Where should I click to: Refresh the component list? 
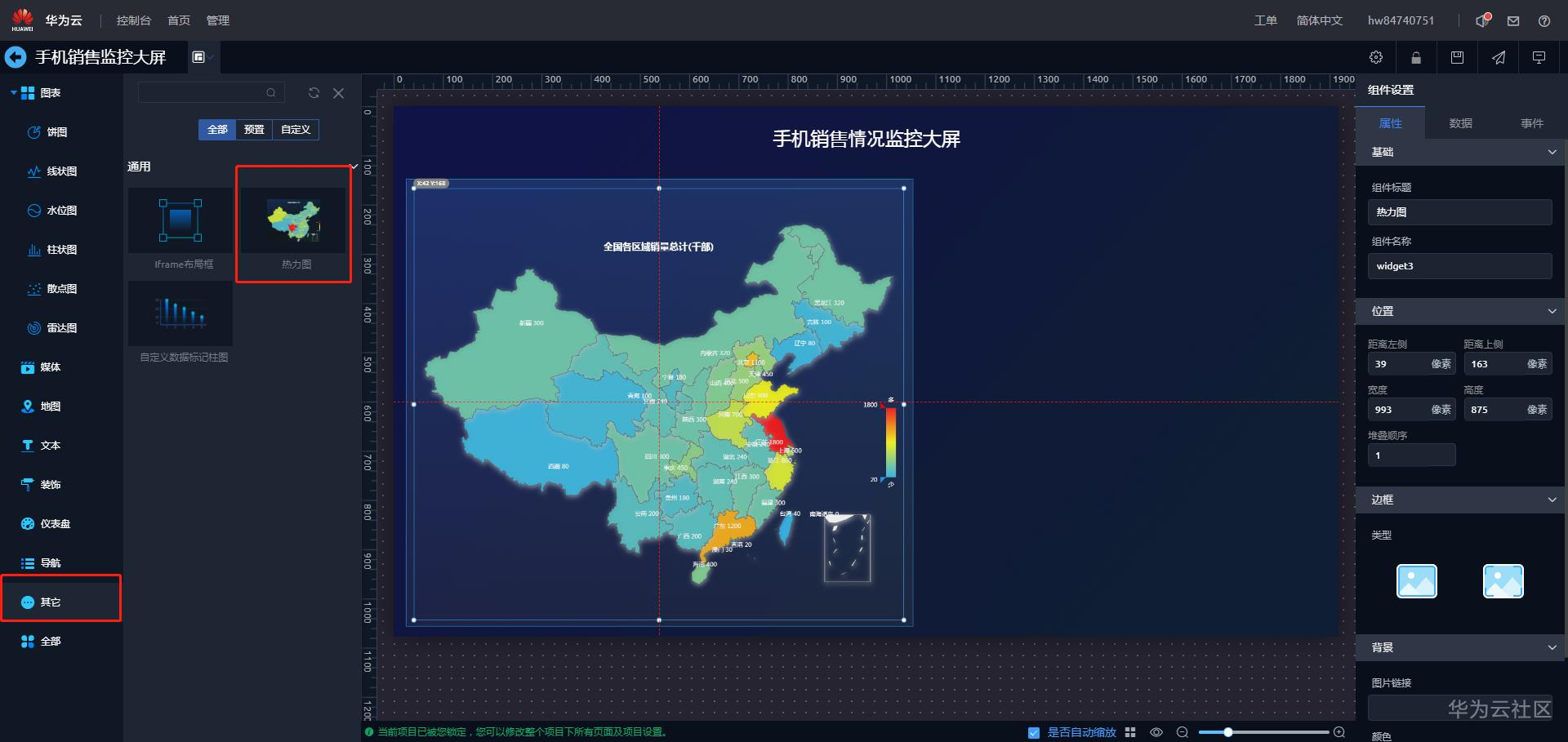click(314, 93)
